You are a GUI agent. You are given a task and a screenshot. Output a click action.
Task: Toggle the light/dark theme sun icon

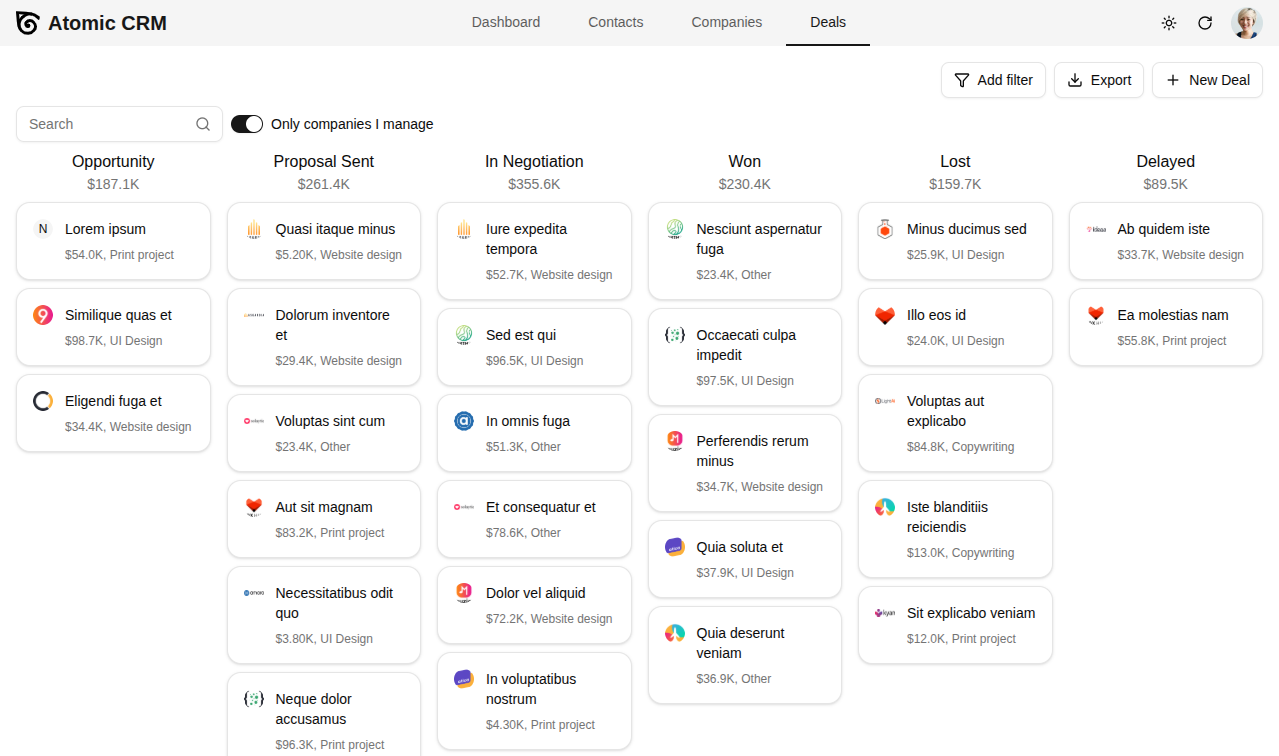click(x=1168, y=23)
